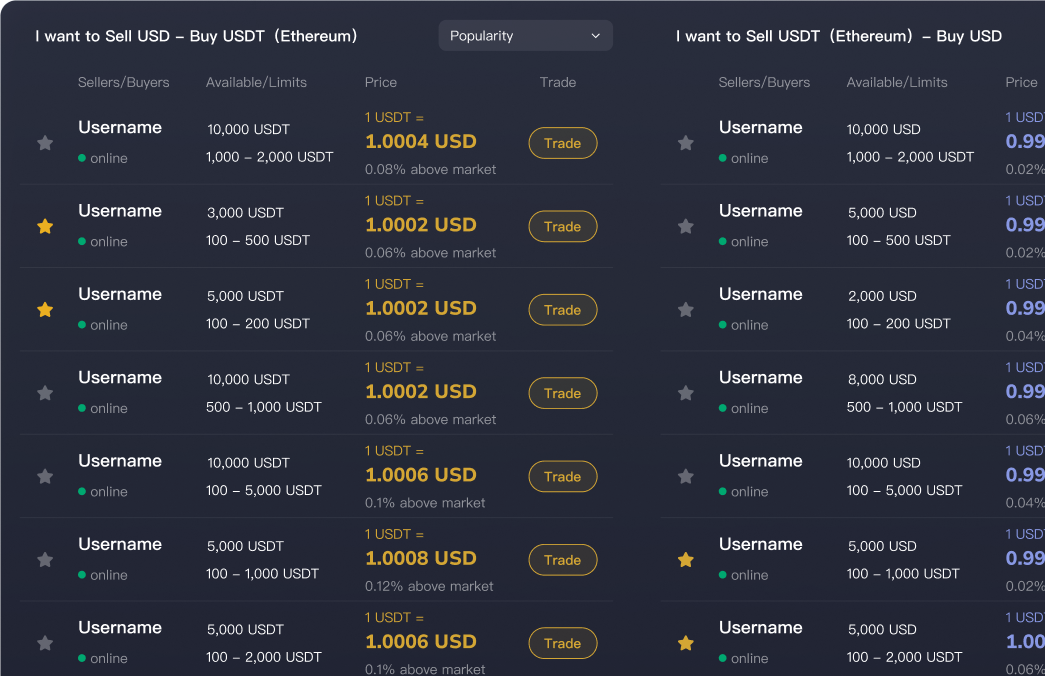Unstar the buyer with 100 – 1,000 USDT limits
The height and width of the screenshot is (676, 1045).
pos(686,560)
